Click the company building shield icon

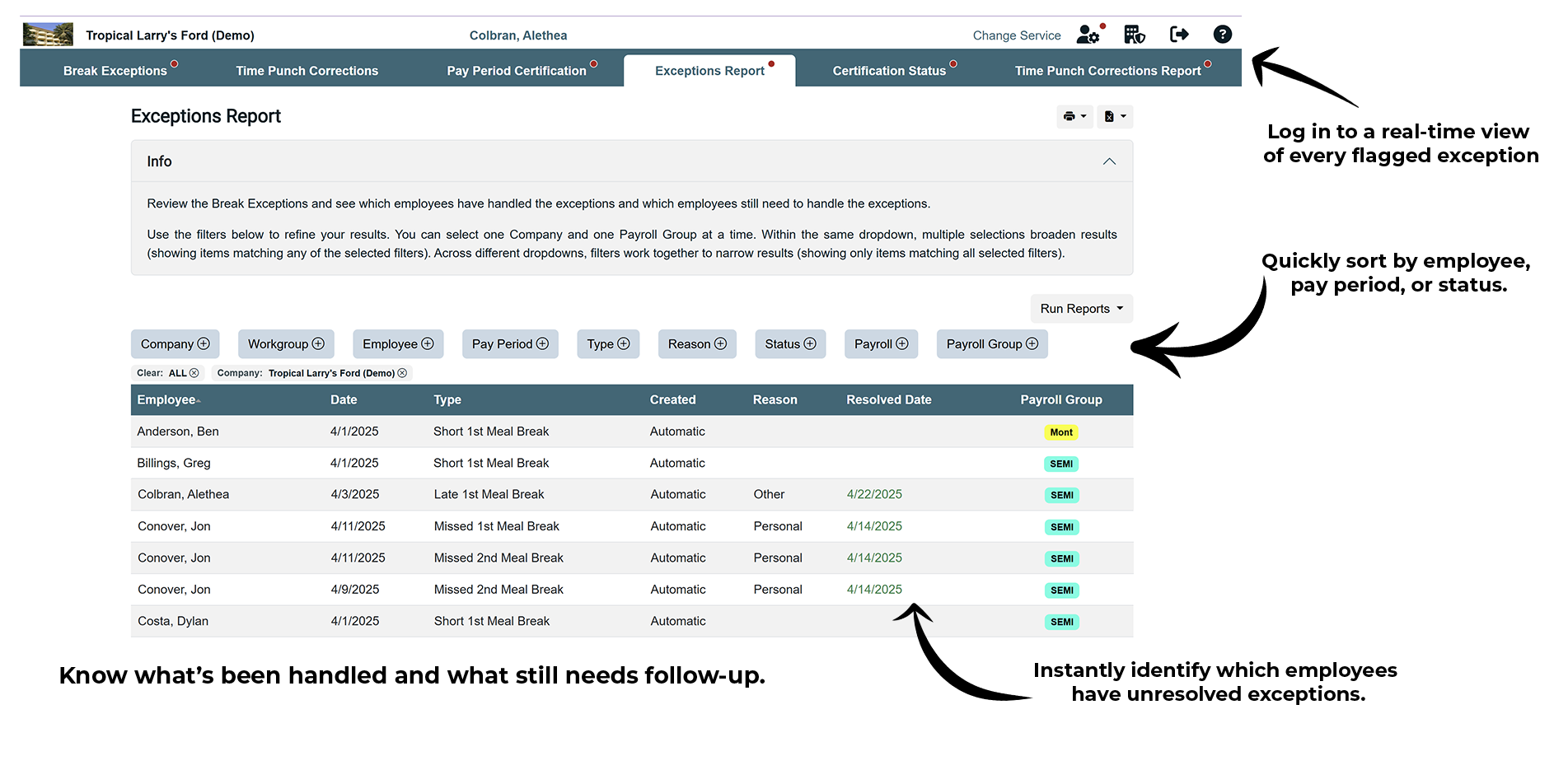[1134, 35]
